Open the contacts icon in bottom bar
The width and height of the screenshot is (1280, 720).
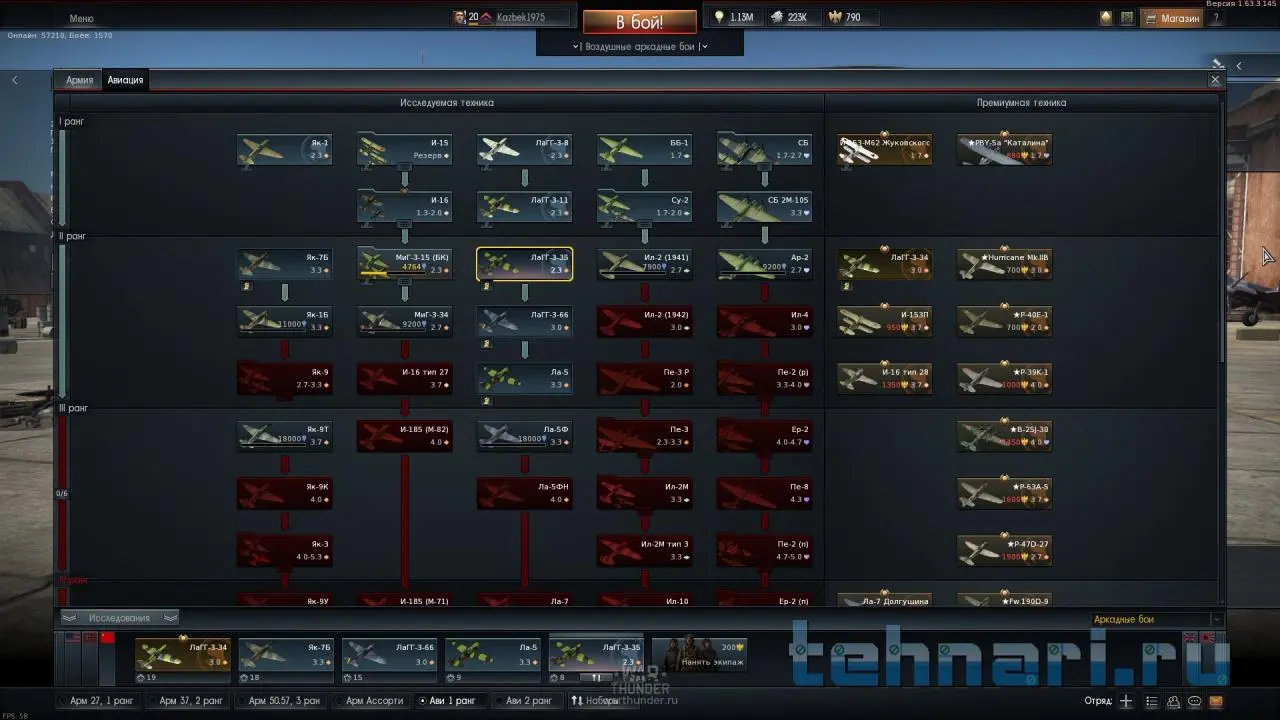click(1174, 701)
